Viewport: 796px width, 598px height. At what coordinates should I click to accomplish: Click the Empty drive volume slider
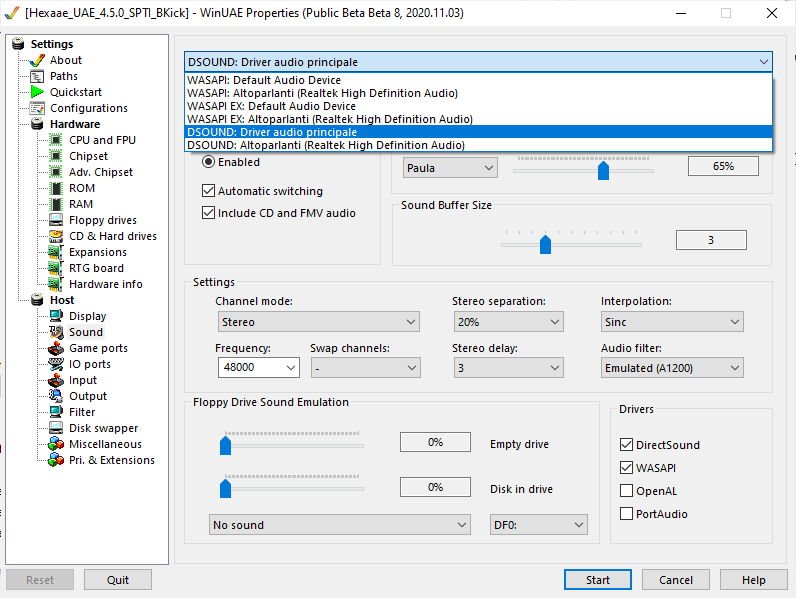coord(225,446)
